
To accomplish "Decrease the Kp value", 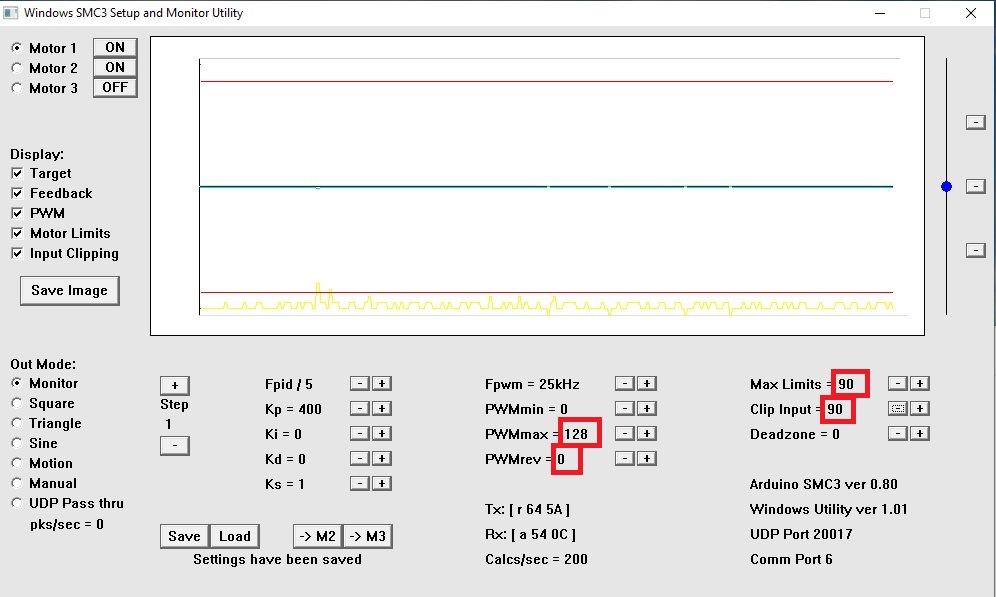I will pos(360,408).
